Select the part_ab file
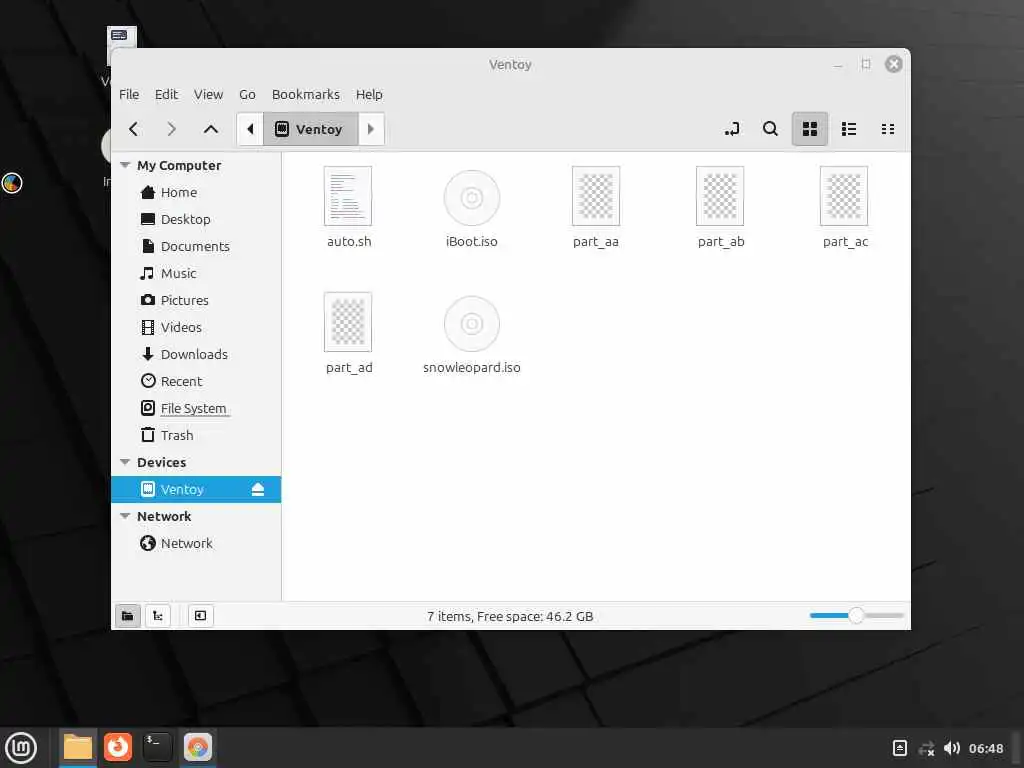 (x=720, y=207)
